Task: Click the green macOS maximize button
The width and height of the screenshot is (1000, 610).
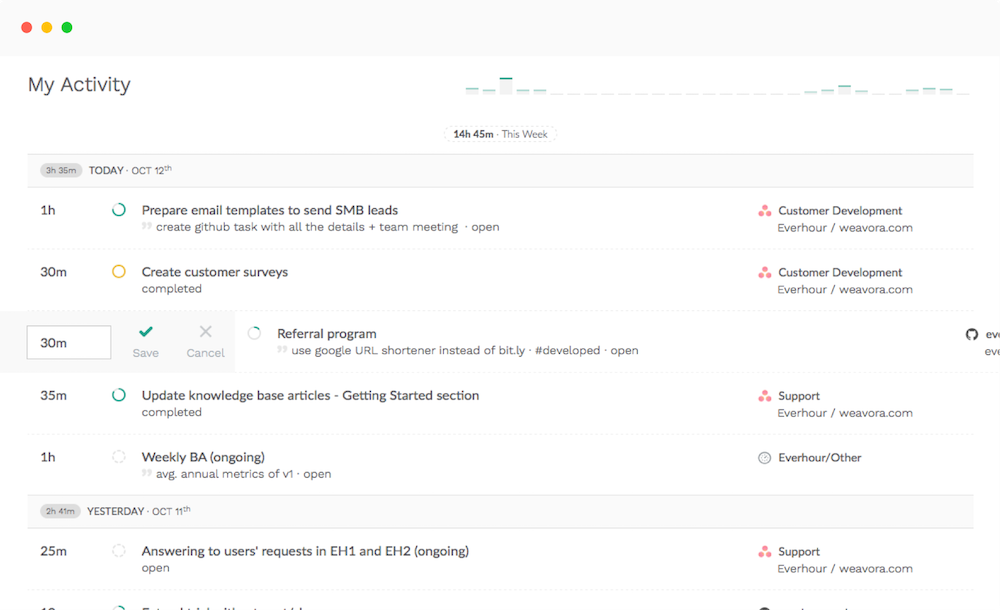Action: coord(67,27)
